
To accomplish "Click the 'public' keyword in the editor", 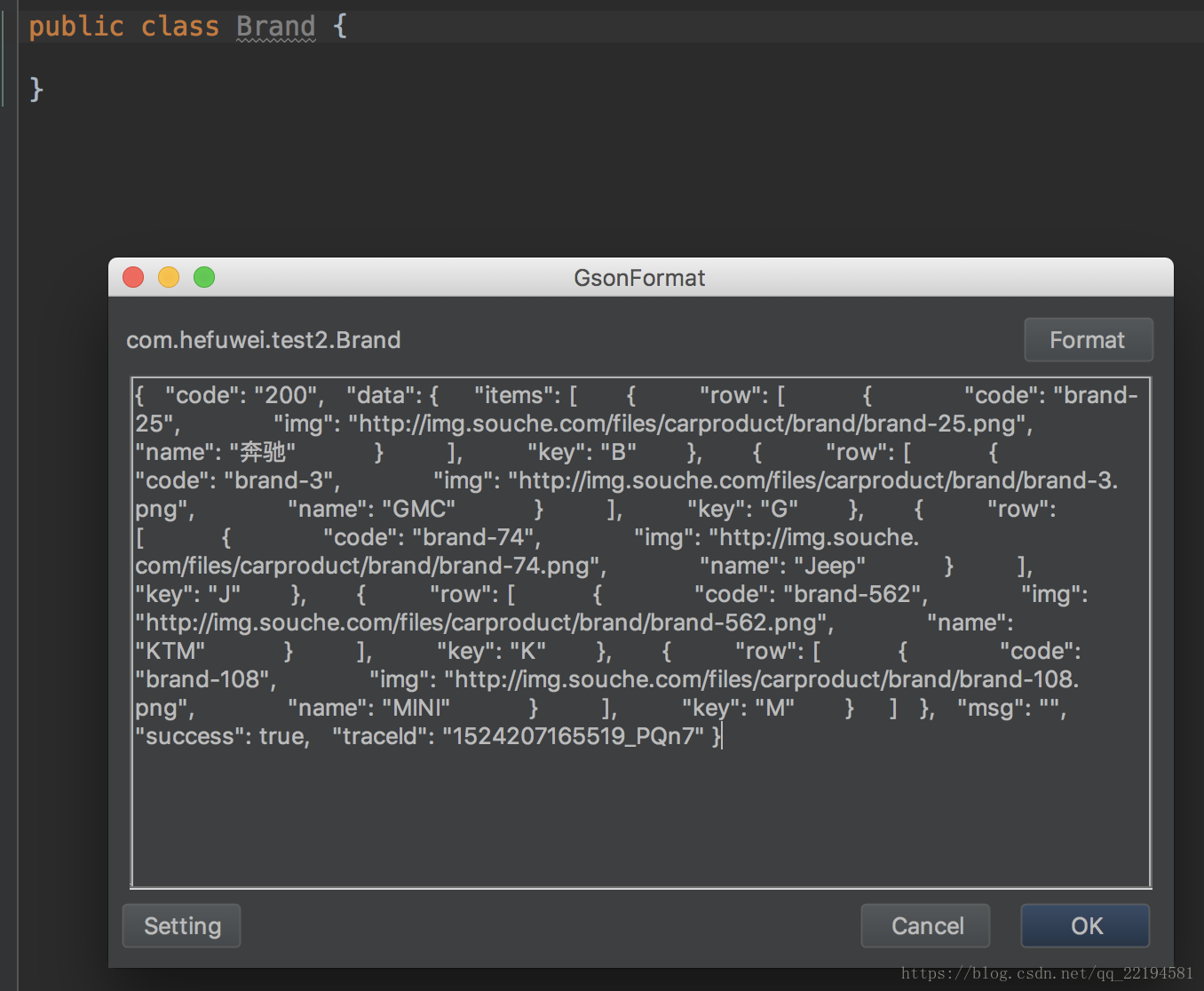I will click(76, 27).
